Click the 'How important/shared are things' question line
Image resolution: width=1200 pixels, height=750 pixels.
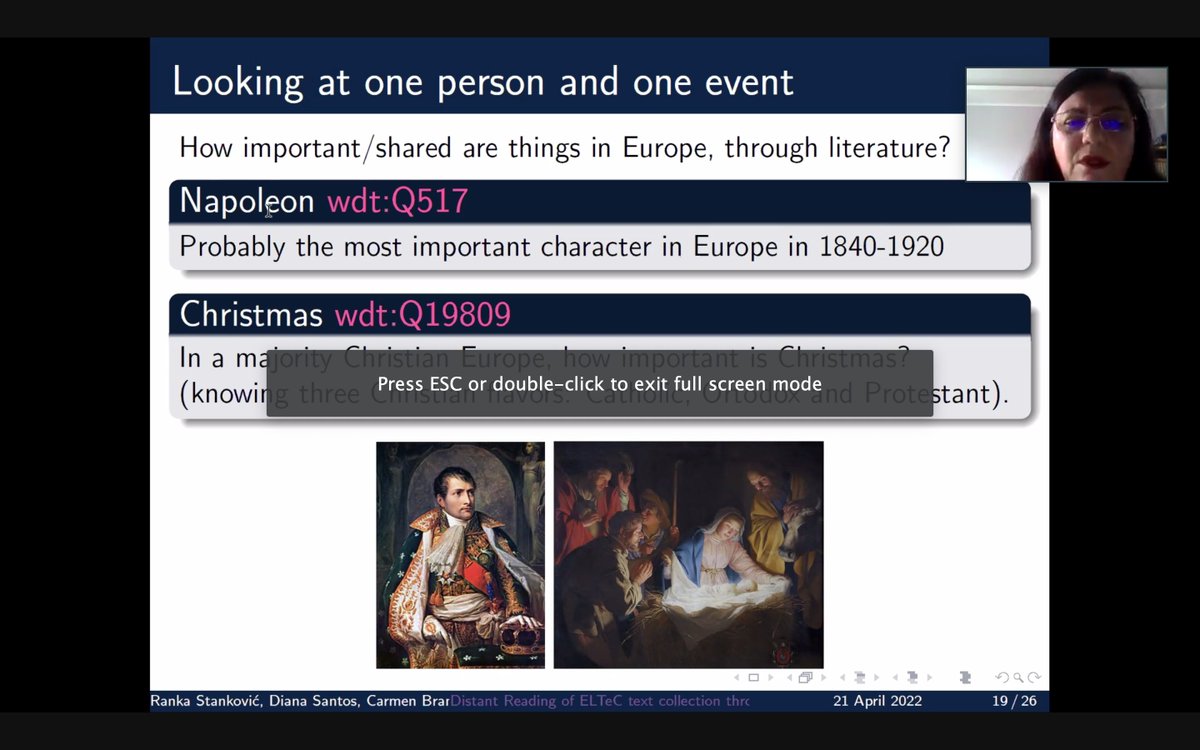(x=564, y=148)
